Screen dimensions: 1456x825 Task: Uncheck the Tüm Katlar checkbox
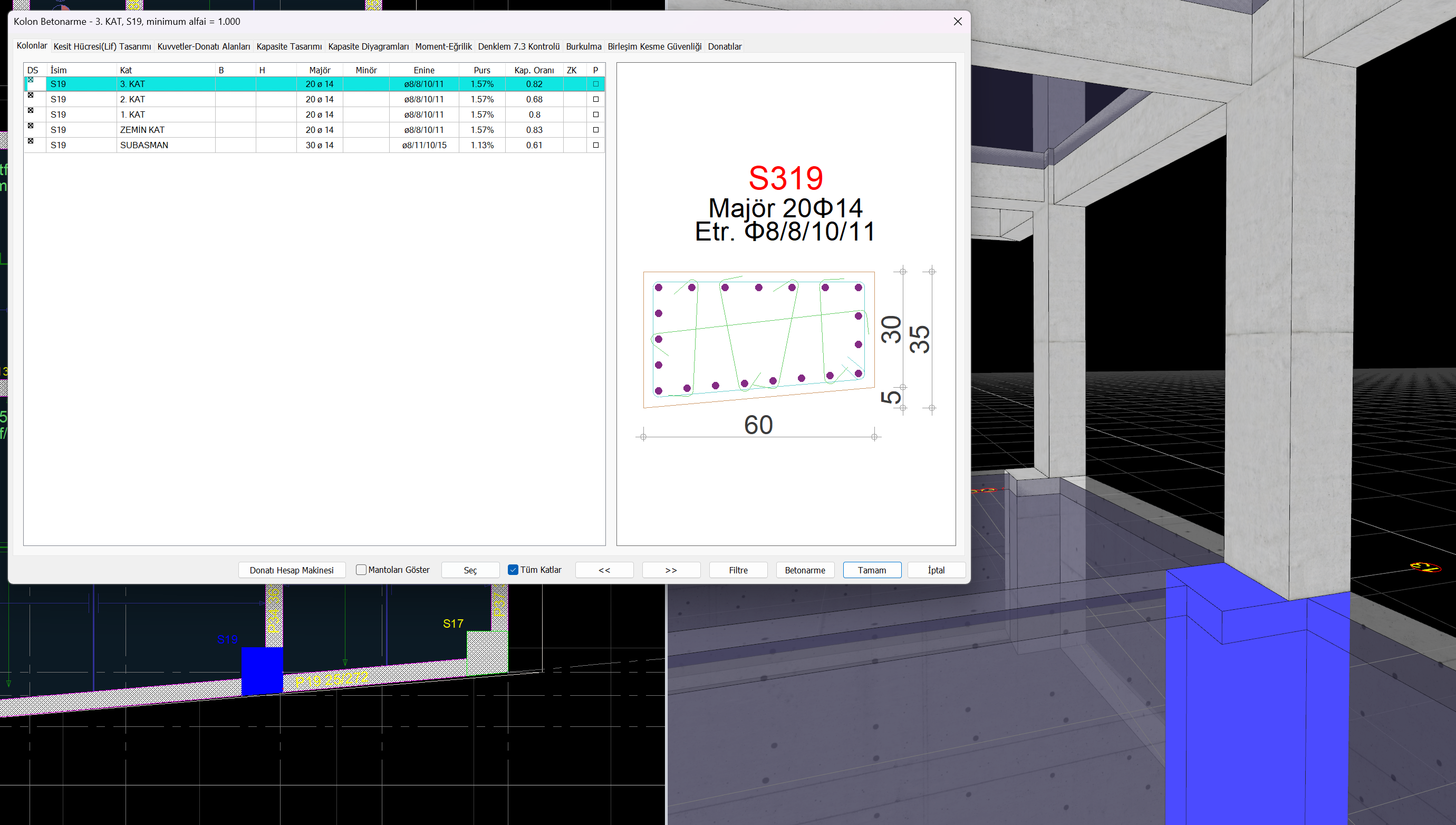(513, 570)
